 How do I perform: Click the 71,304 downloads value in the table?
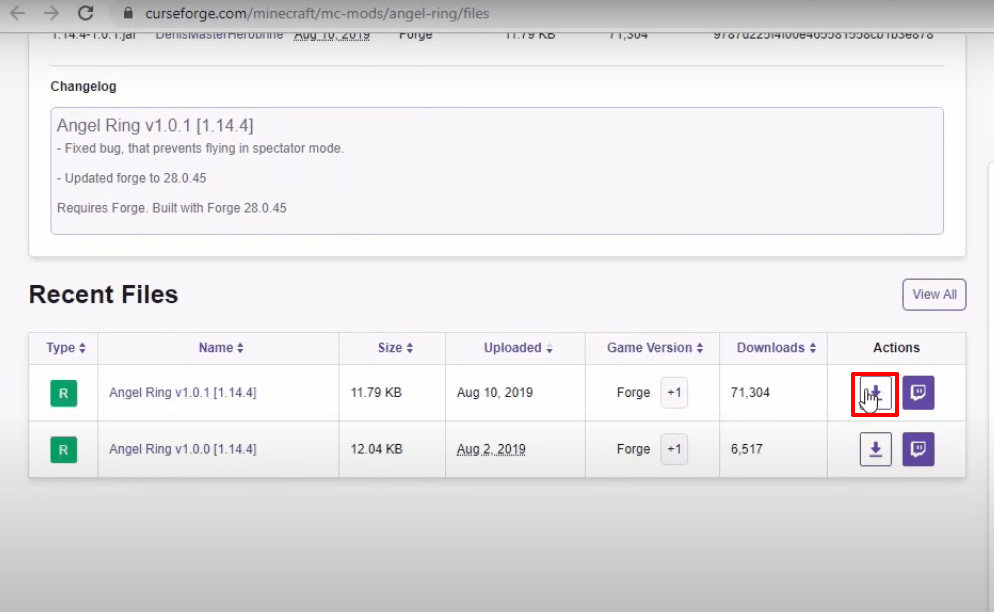click(750, 393)
